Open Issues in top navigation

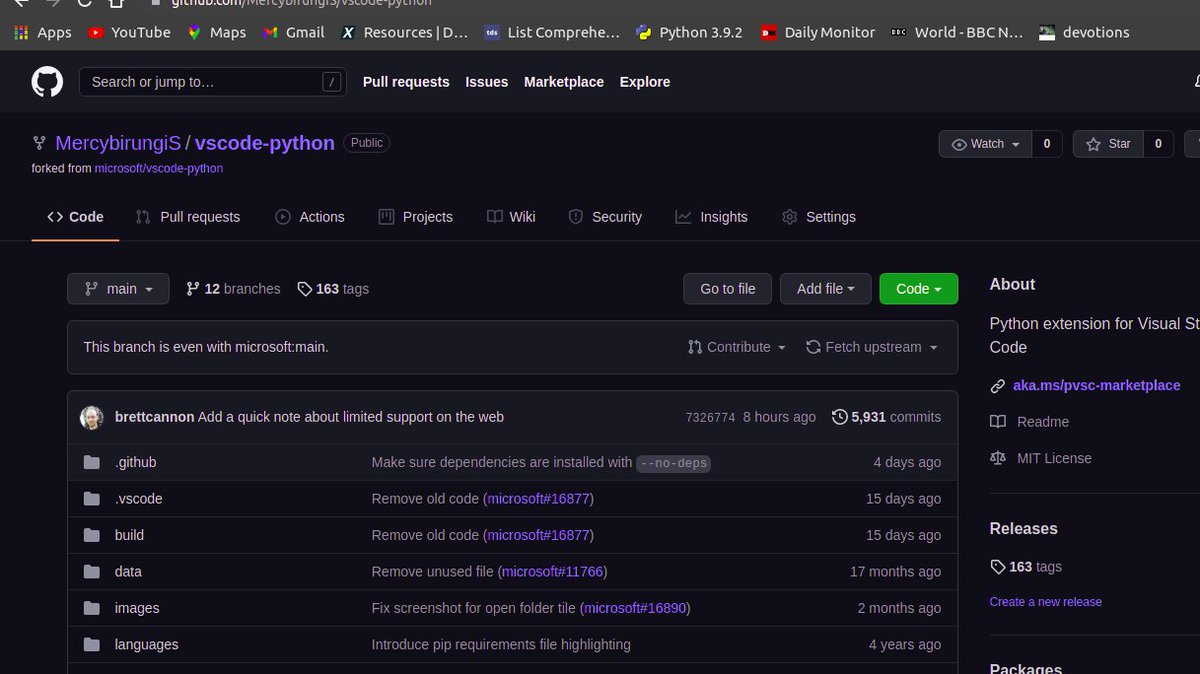[x=486, y=82]
